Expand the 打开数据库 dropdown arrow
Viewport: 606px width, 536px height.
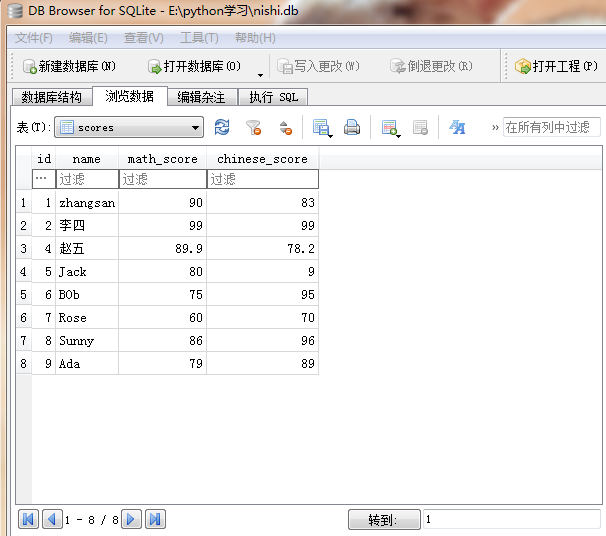coord(260,75)
